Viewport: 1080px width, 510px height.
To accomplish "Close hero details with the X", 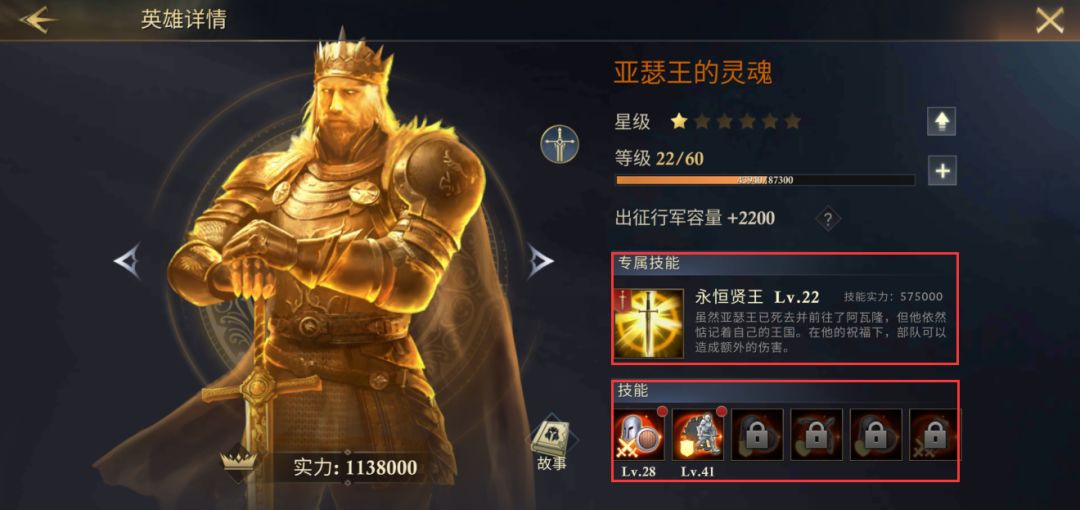I will 1050,20.
